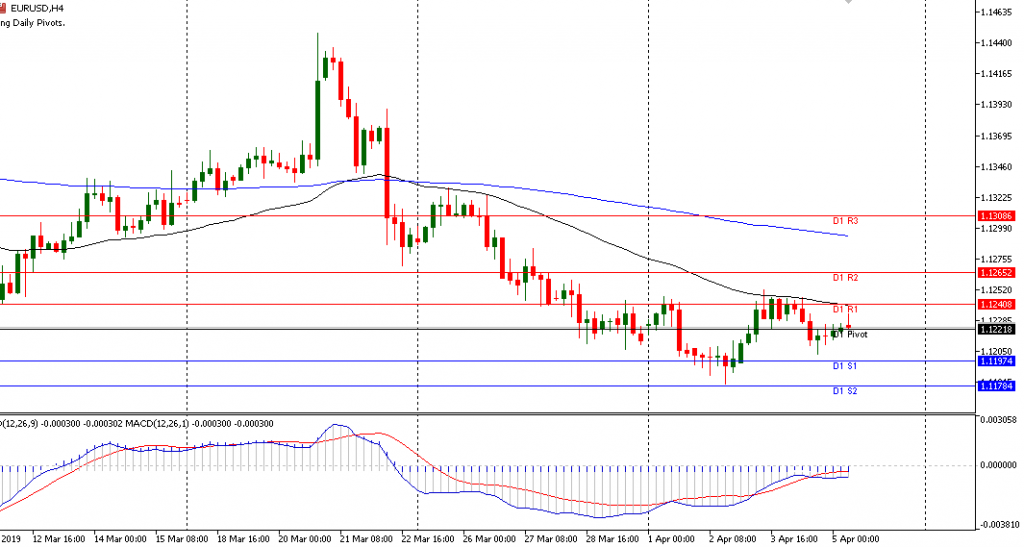Click the 0.003058 MACD scale value
The width and height of the screenshot is (1024, 547).
point(998,419)
